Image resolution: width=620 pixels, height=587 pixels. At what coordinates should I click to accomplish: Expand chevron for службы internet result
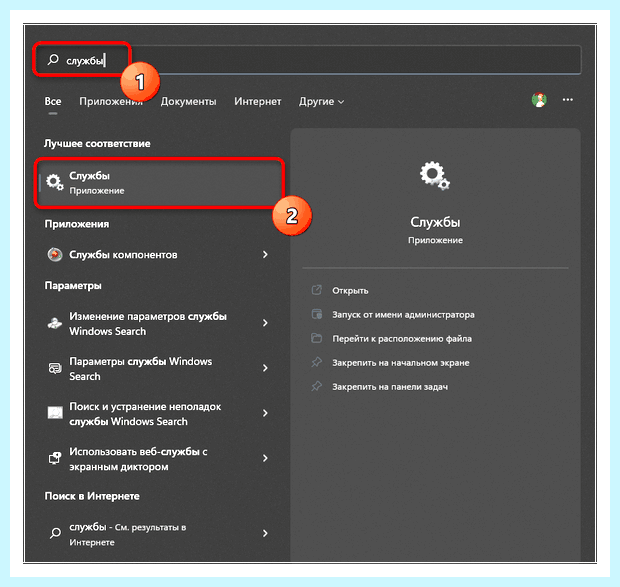tap(265, 533)
